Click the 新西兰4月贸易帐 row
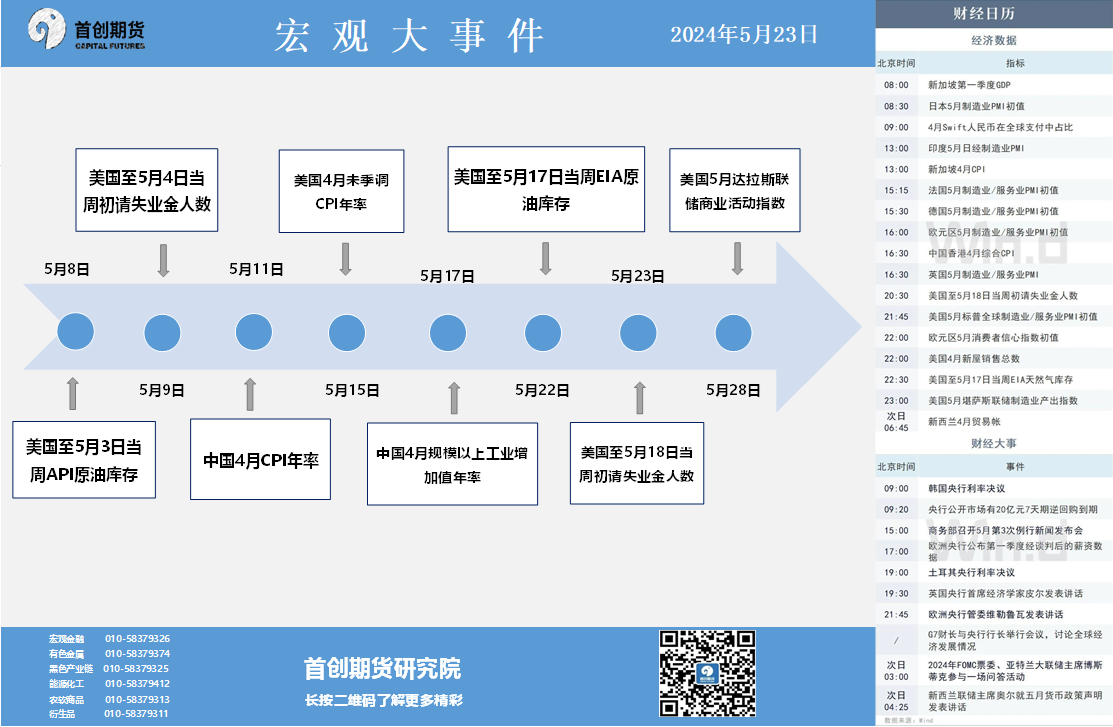 click(x=994, y=422)
